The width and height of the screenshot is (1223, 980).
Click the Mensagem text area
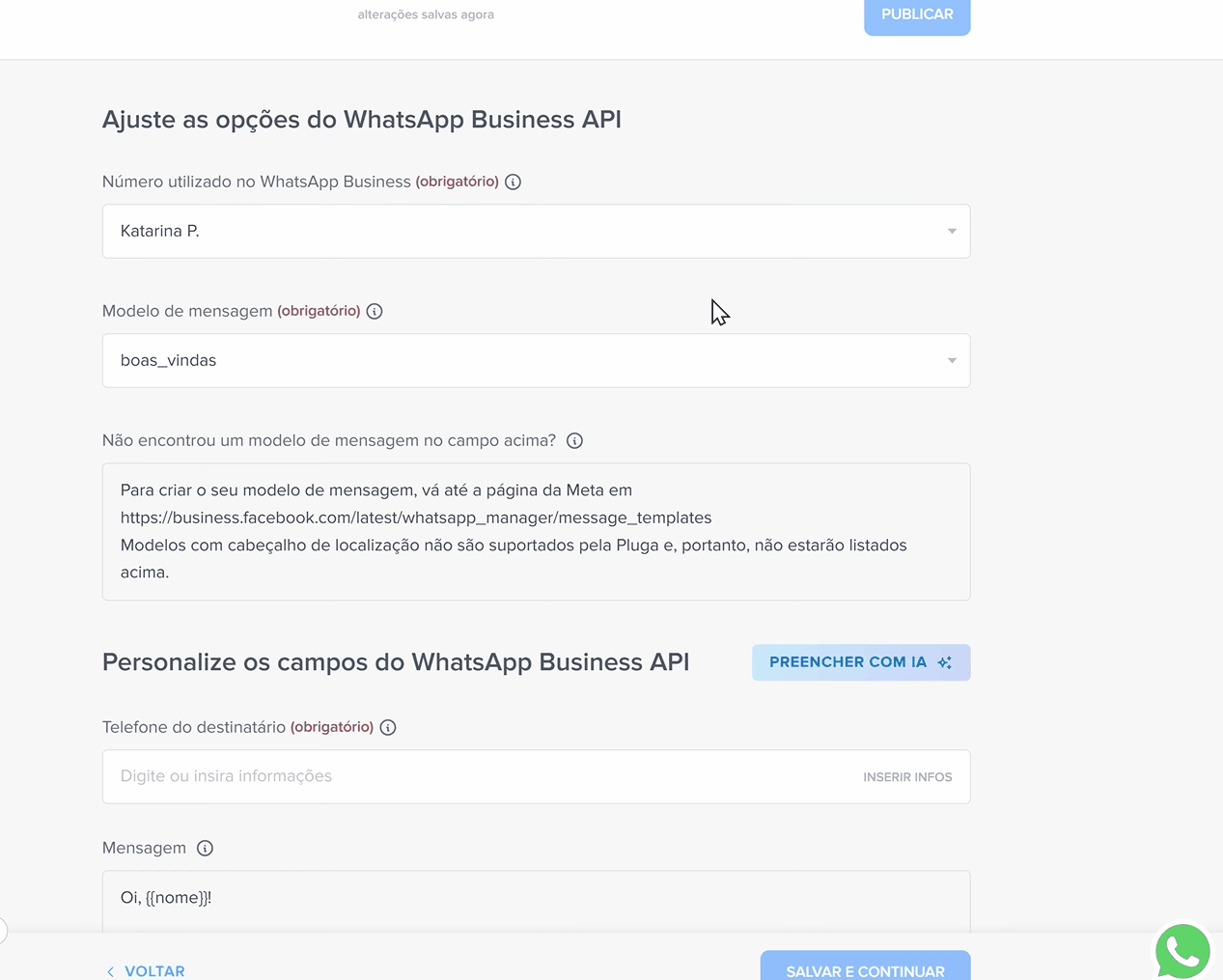pos(536,901)
